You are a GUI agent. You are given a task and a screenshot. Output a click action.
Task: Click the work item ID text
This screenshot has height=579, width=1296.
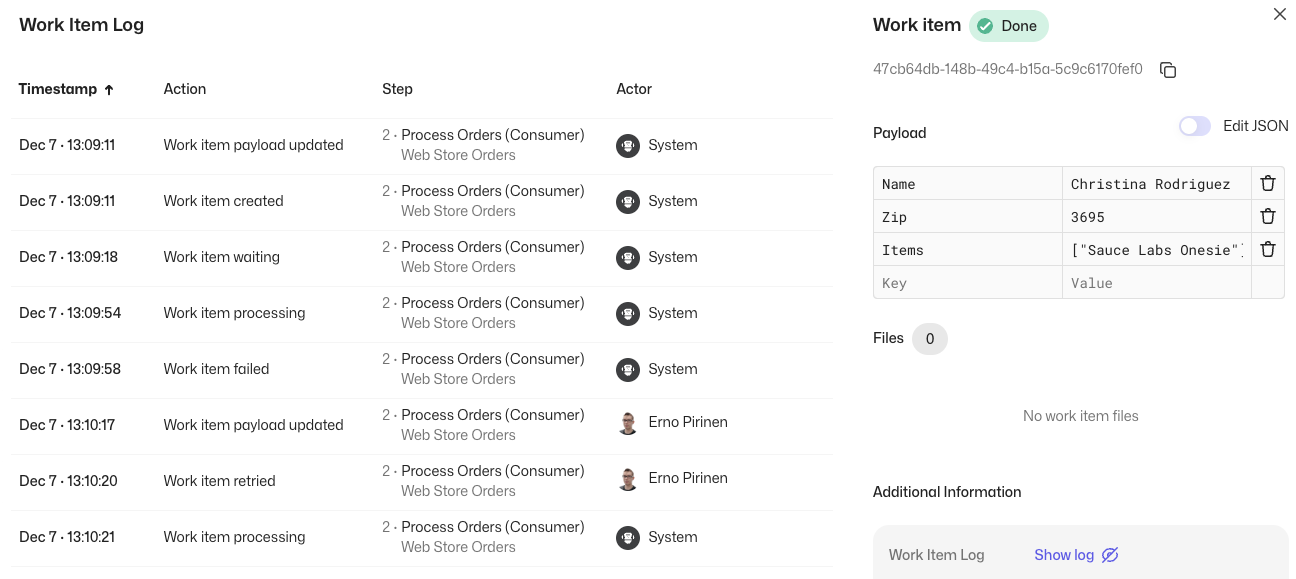(1006, 70)
